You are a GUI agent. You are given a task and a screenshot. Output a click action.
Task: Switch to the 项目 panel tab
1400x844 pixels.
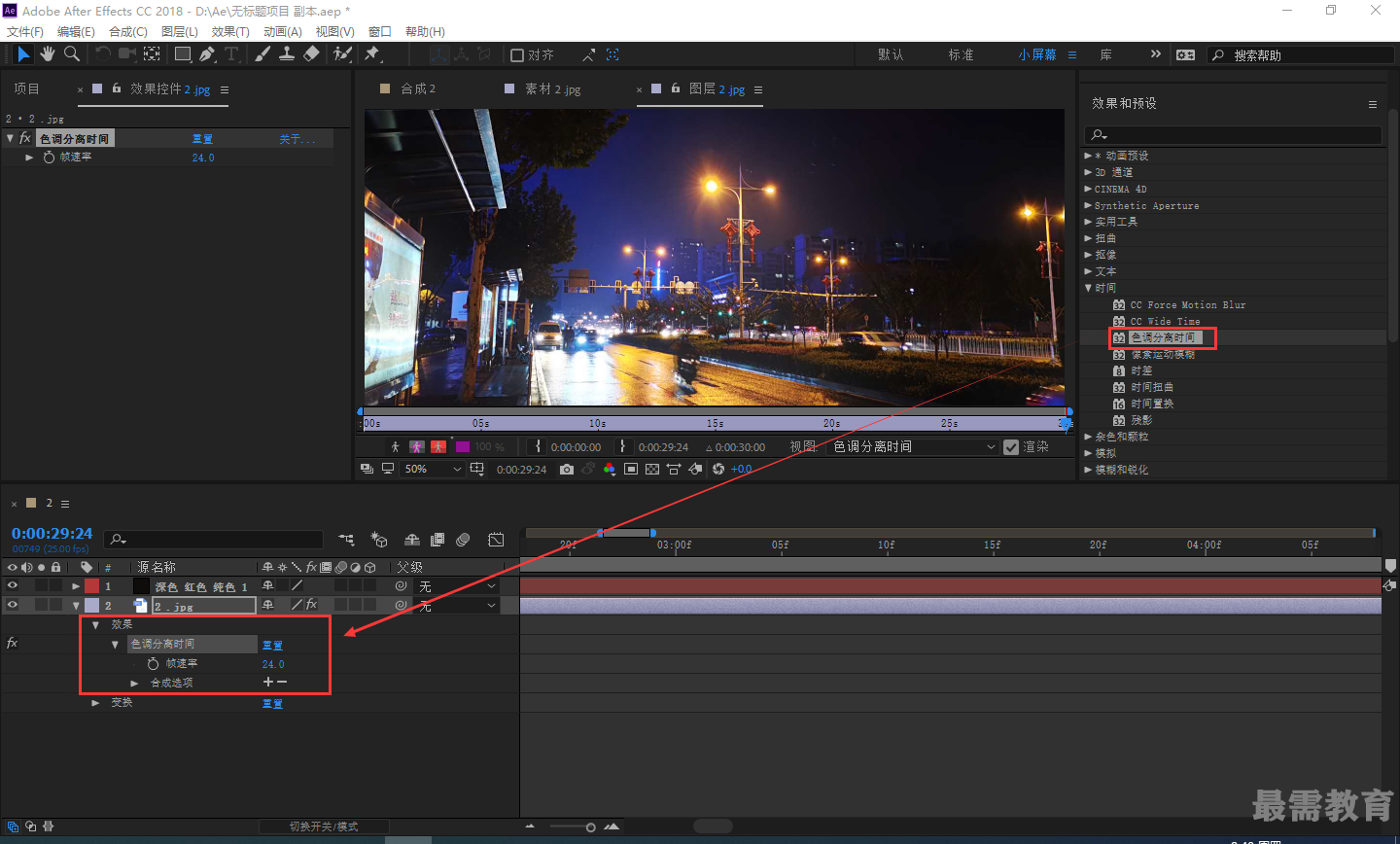tap(27, 88)
